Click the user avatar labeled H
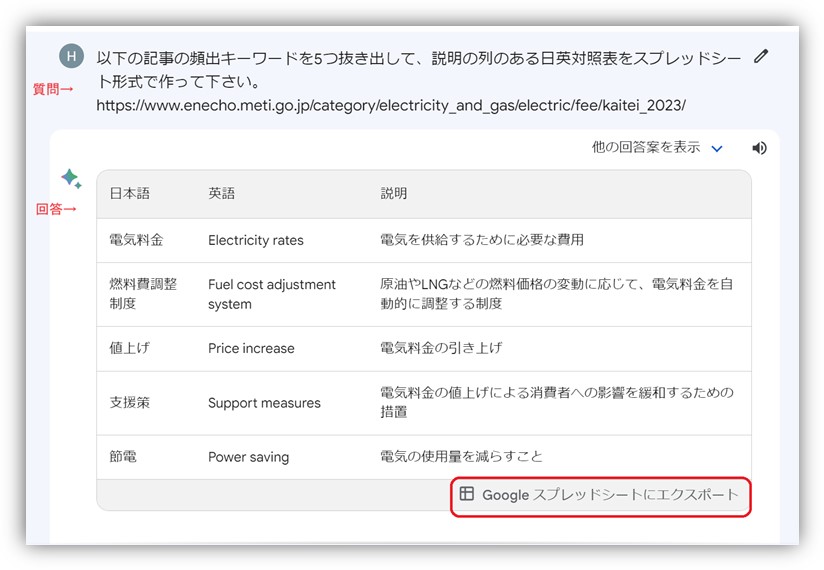The image size is (824, 570). pyautogui.click(x=71, y=56)
